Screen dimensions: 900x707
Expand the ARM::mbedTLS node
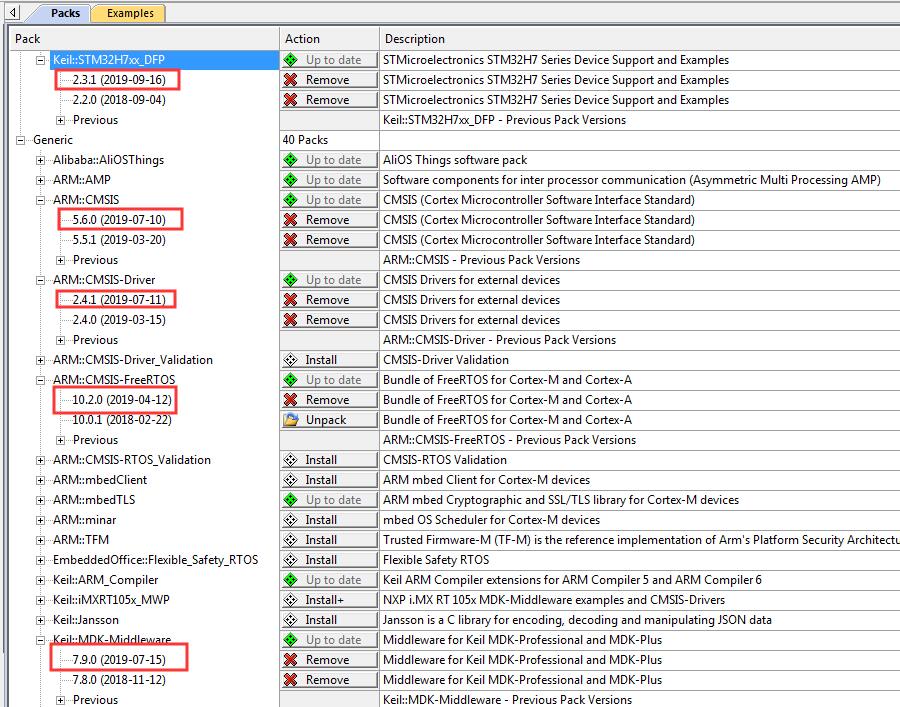click(40, 500)
